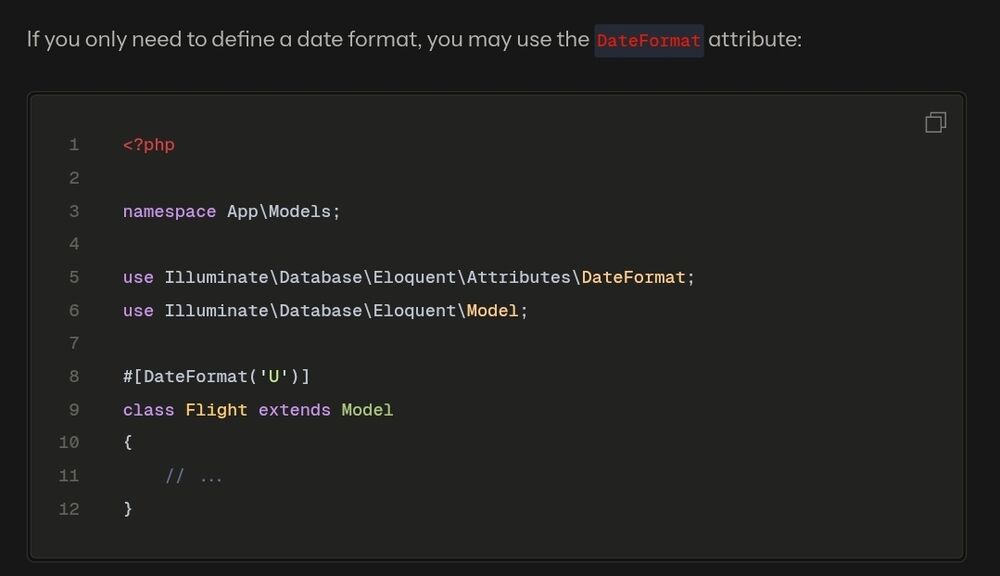Click line number 1 in the gutter
The height and width of the screenshot is (576, 1000).
coord(74,145)
